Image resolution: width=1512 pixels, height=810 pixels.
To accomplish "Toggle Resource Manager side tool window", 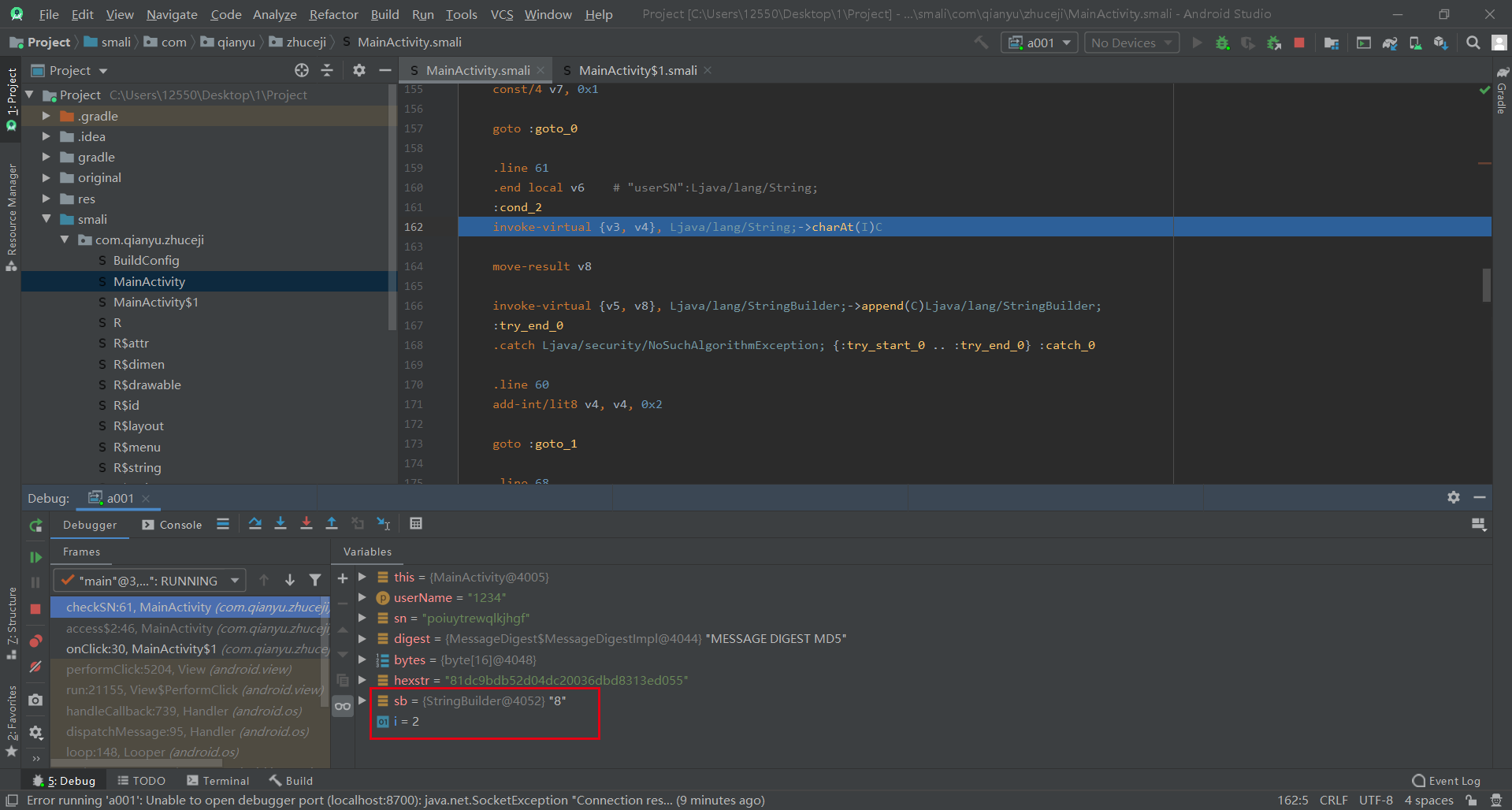I will pyautogui.click(x=11, y=217).
